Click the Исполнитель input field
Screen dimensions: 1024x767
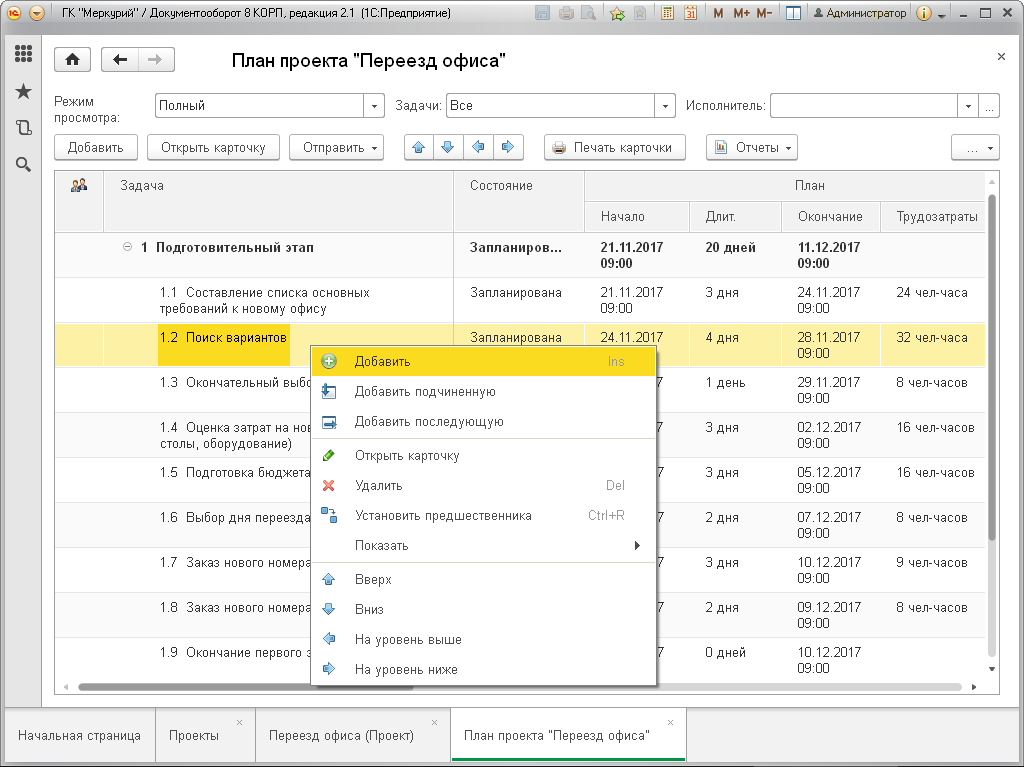(x=864, y=106)
